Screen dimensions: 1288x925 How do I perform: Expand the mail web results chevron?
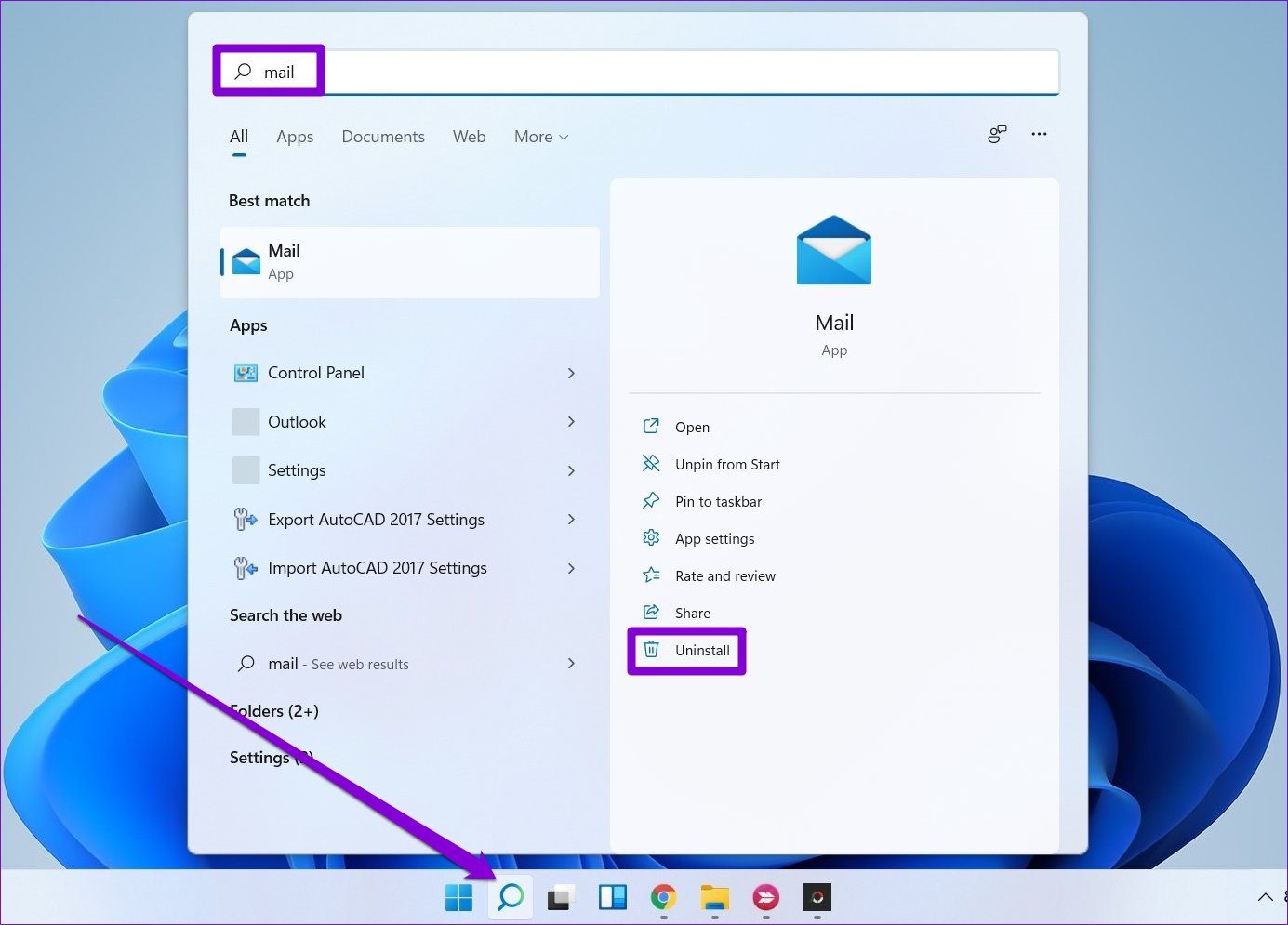pyautogui.click(x=571, y=664)
